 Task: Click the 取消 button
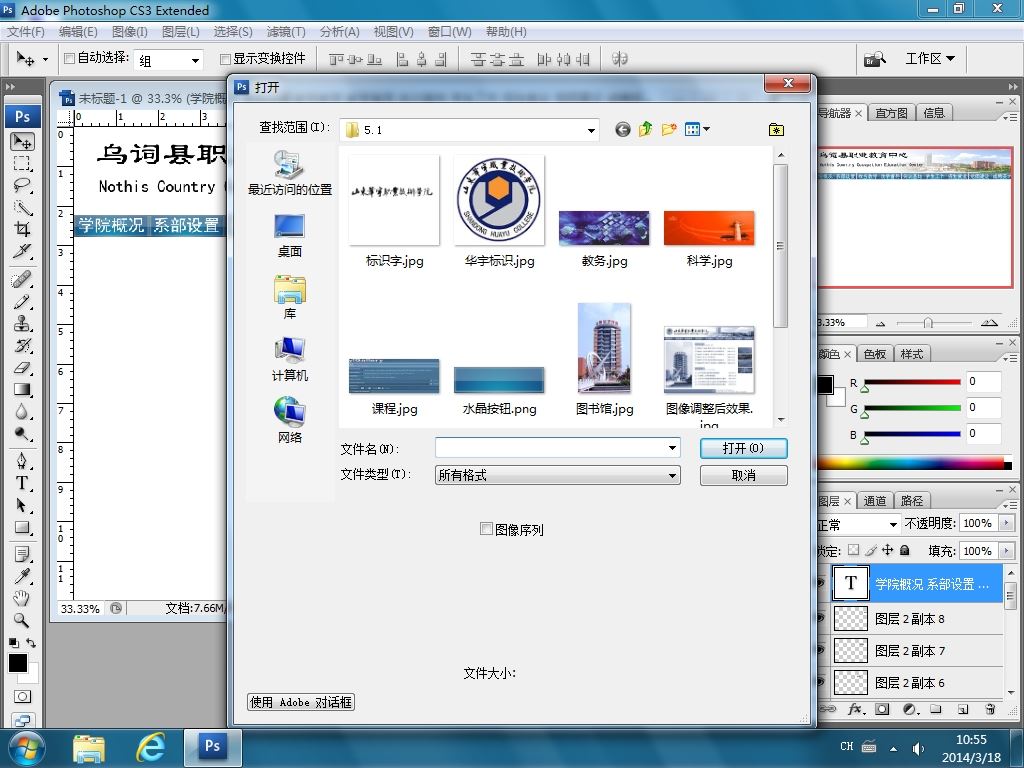tap(743, 475)
